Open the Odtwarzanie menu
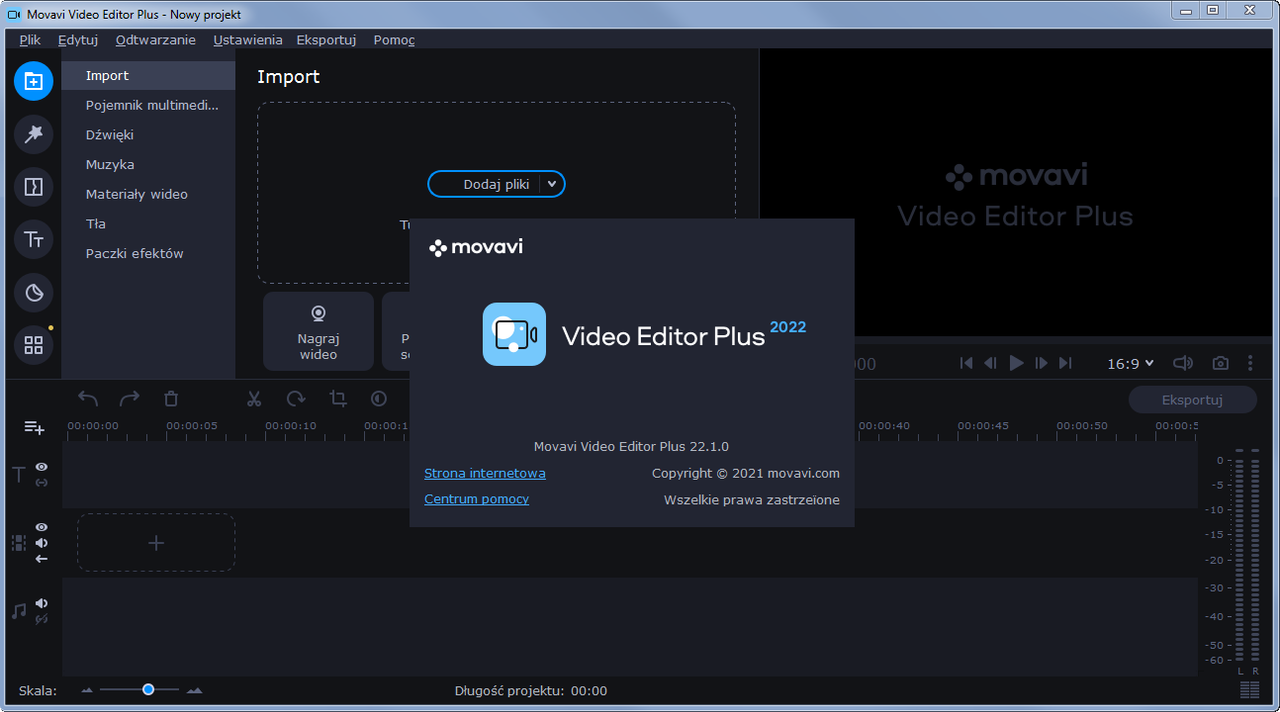This screenshot has width=1280, height=712. point(156,40)
